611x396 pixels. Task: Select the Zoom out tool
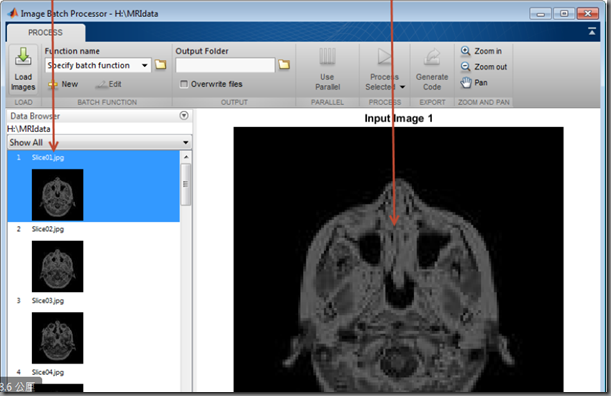pyautogui.click(x=484, y=67)
